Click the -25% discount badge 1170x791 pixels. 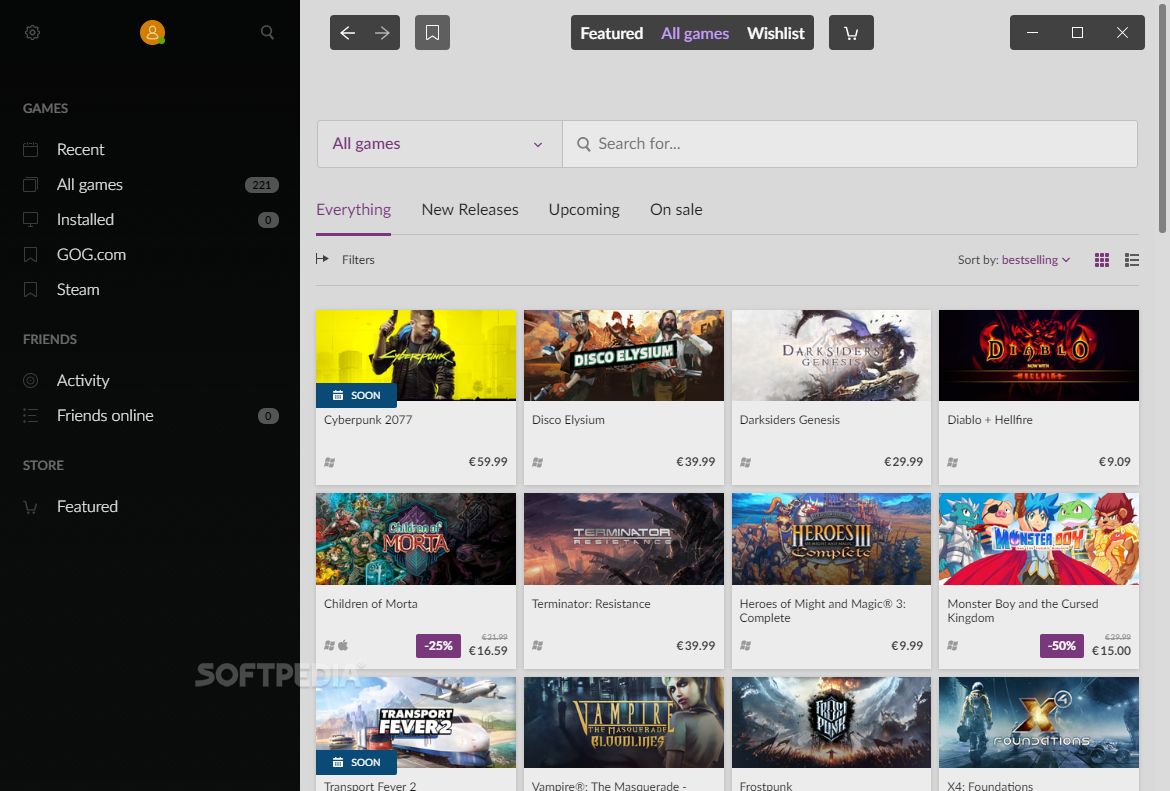click(x=438, y=645)
